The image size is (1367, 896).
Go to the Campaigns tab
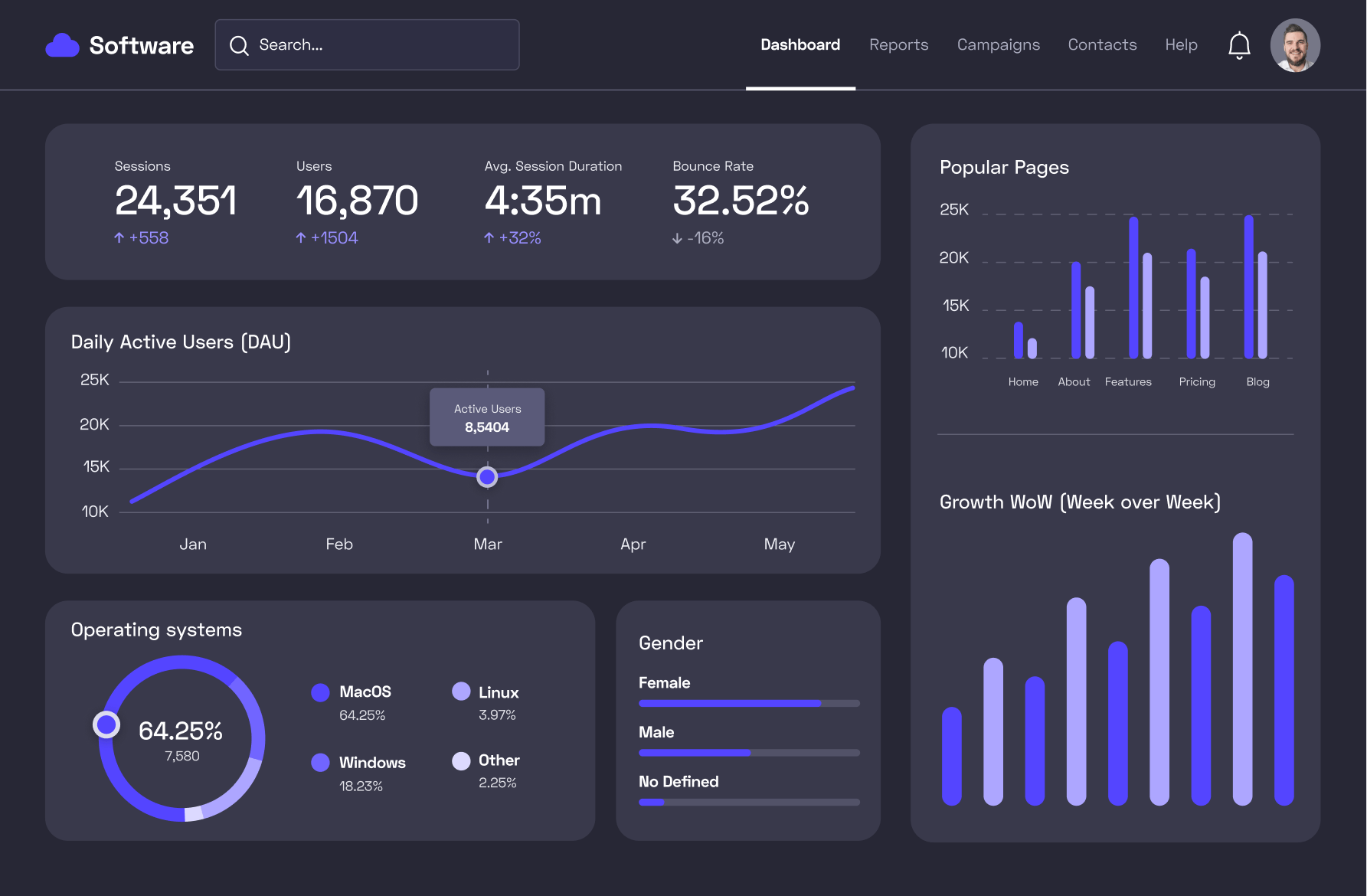[x=998, y=45]
